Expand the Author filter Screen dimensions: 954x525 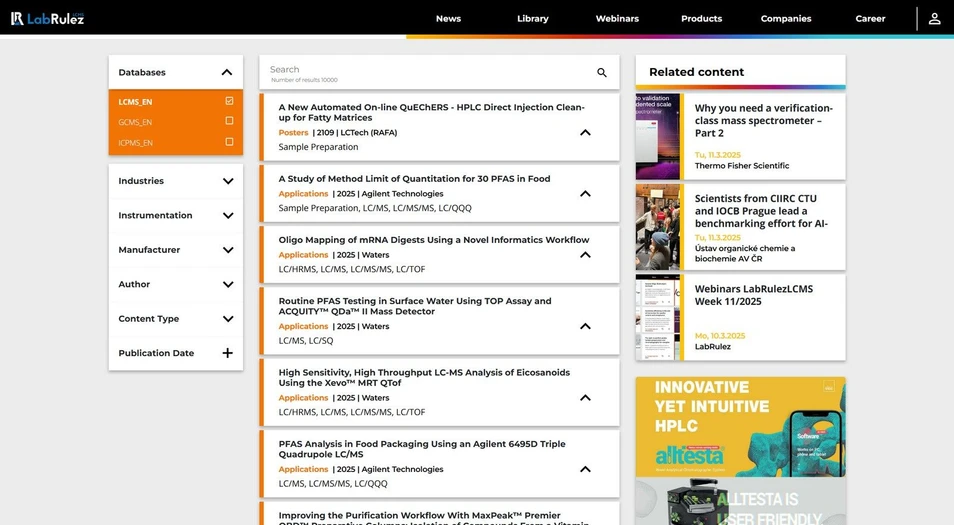[228, 284]
